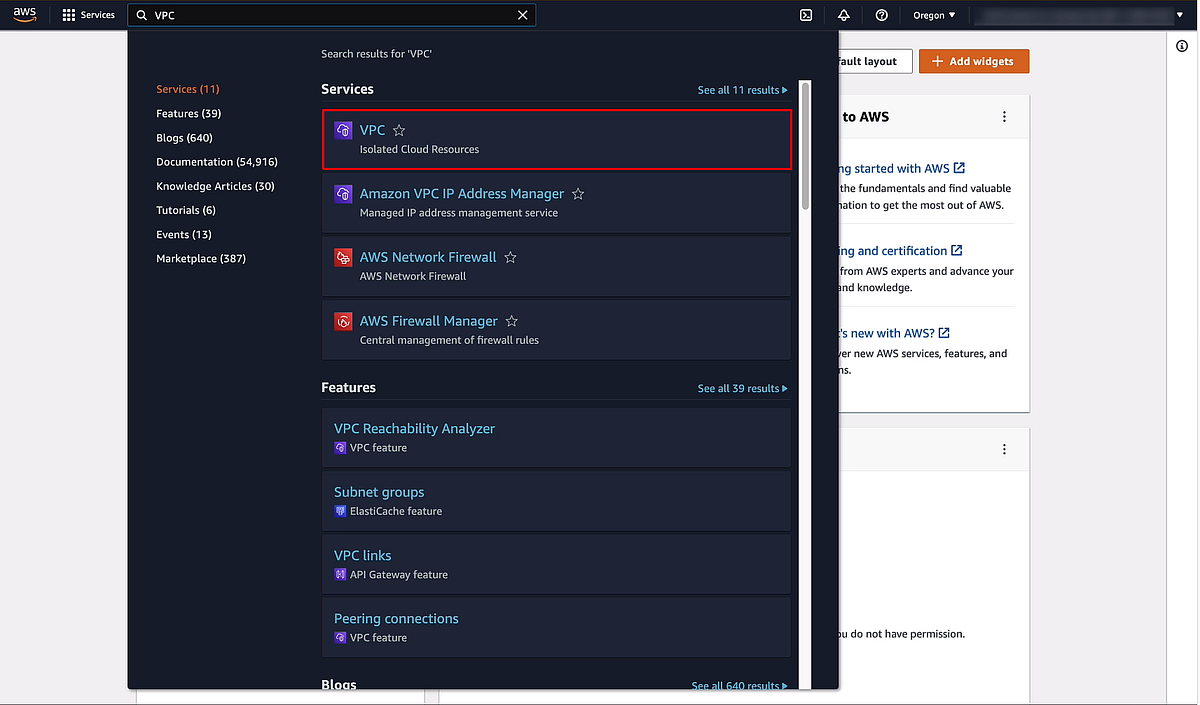Select the VPC service icon
This screenshot has width=1200, height=705.
pyautogui.click(x=343, y=130)
